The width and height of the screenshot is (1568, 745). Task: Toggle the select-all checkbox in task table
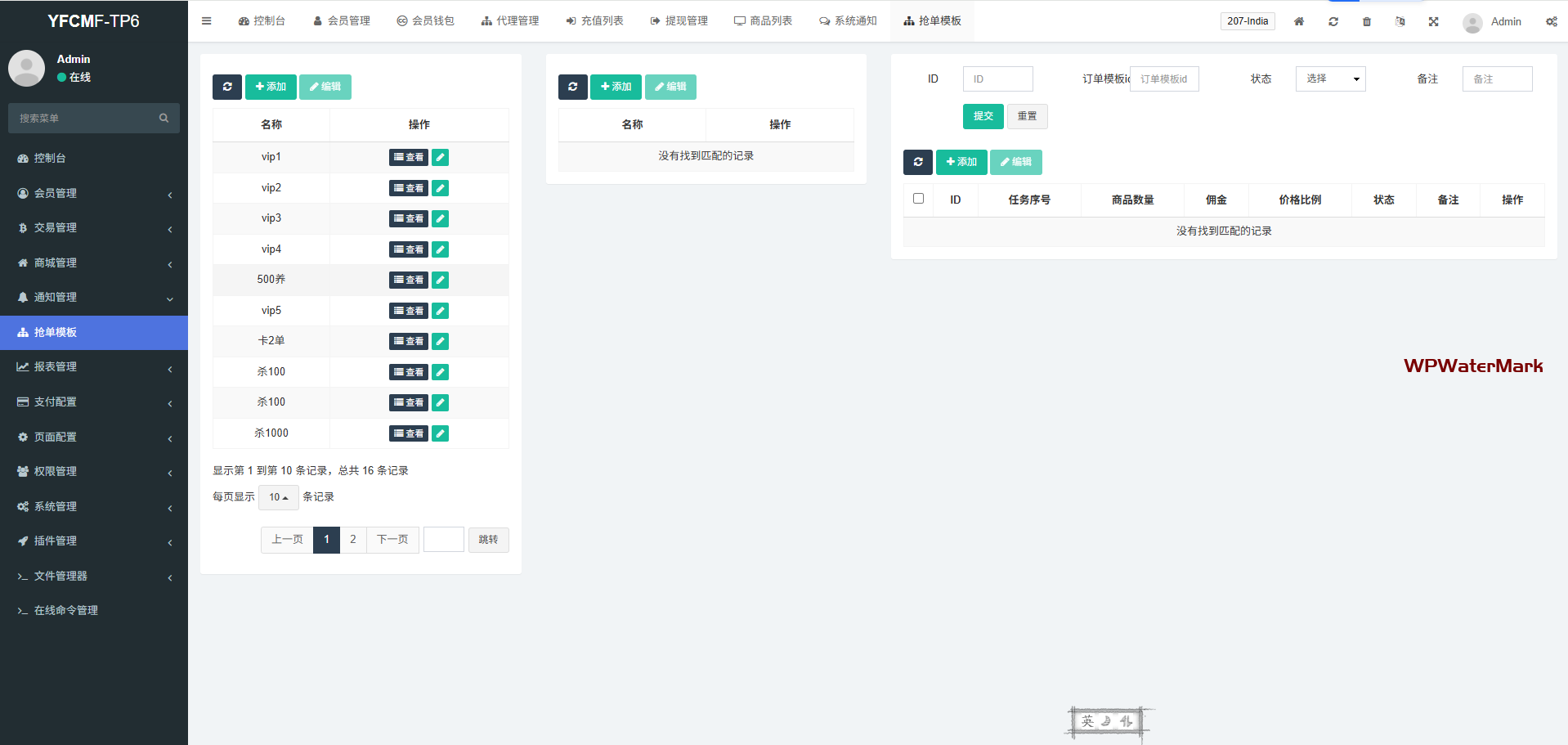(918, 199)
